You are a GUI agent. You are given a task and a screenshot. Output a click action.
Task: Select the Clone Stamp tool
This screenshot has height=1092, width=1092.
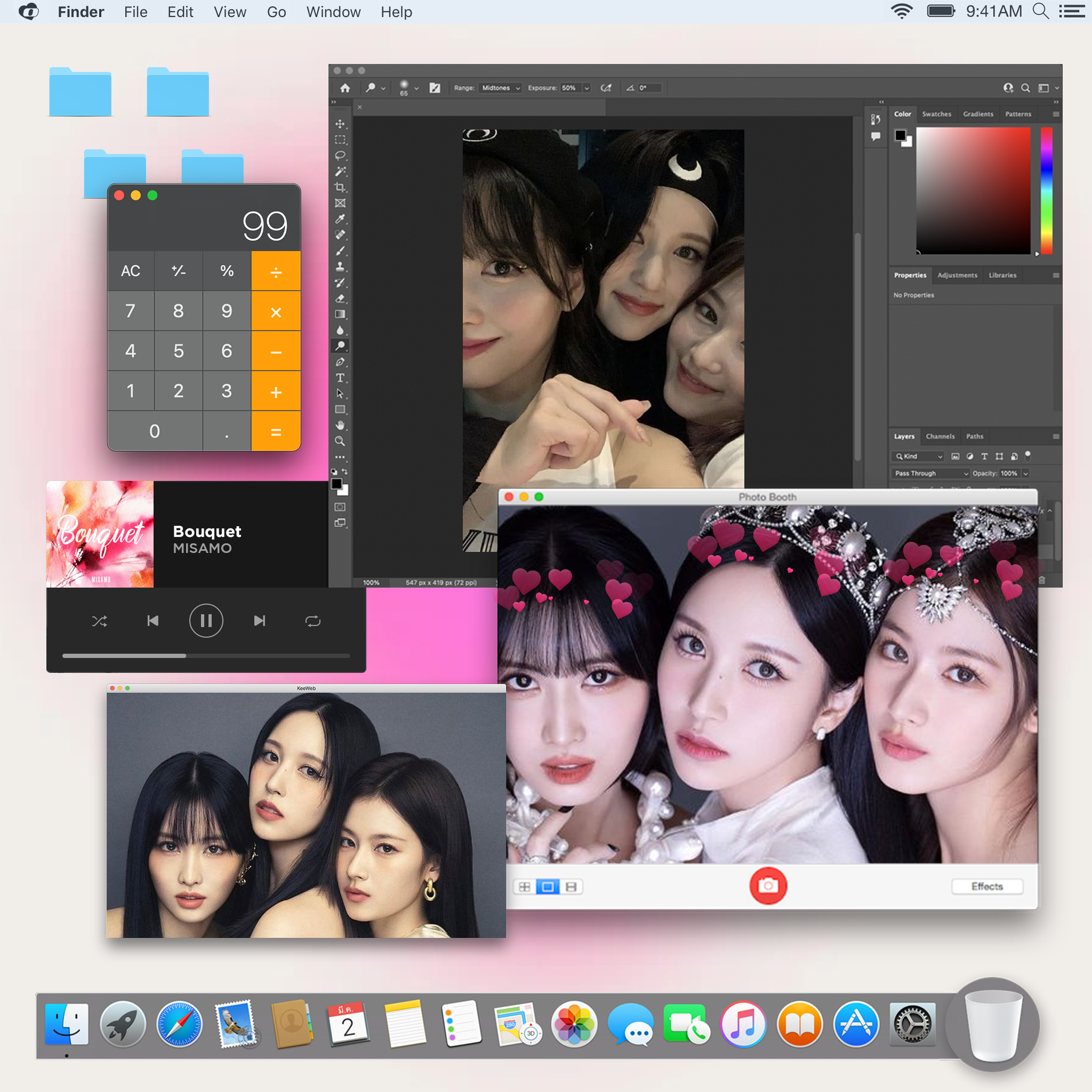340,266
